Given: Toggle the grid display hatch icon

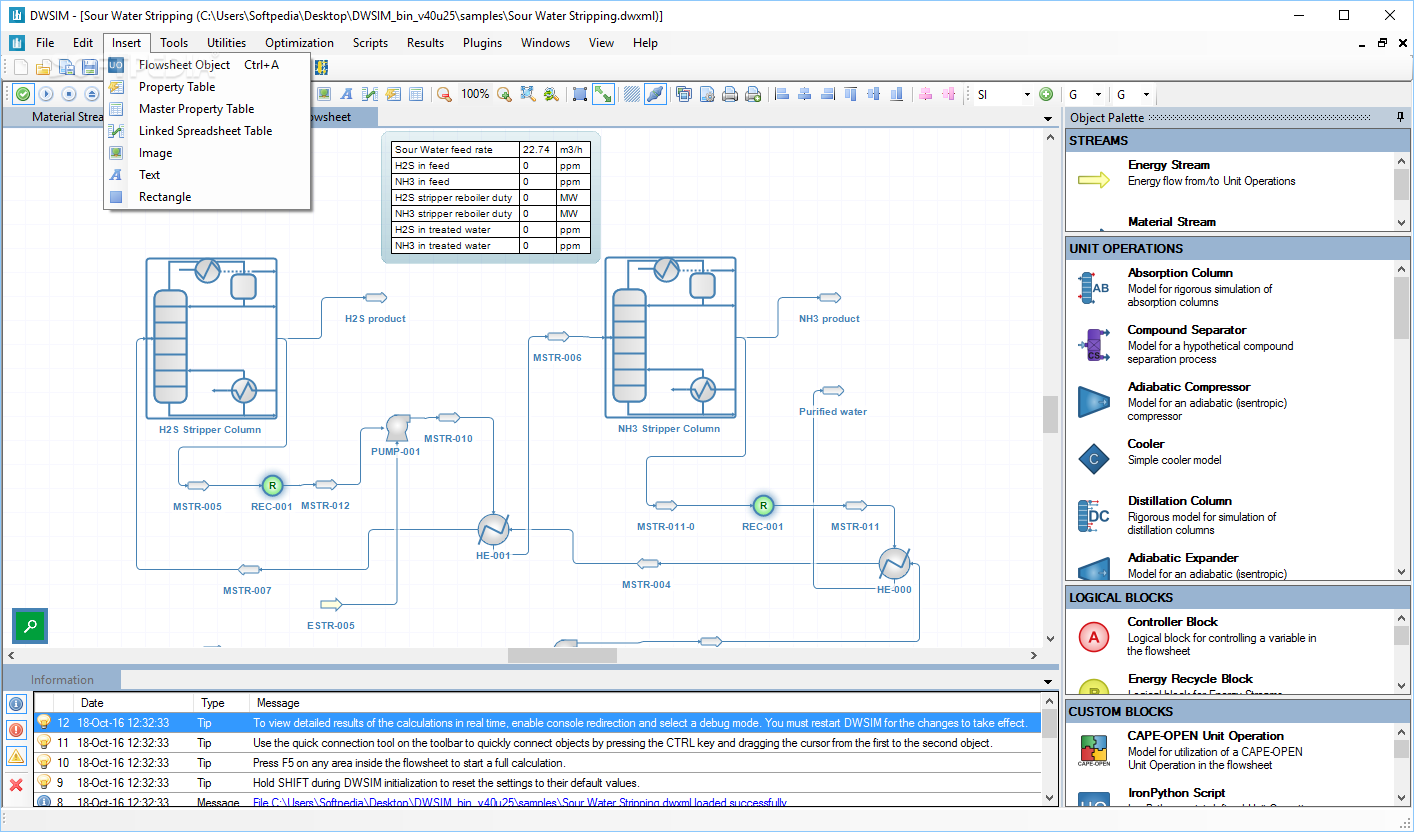Looking at the screenshot, I should click(632, 94).
